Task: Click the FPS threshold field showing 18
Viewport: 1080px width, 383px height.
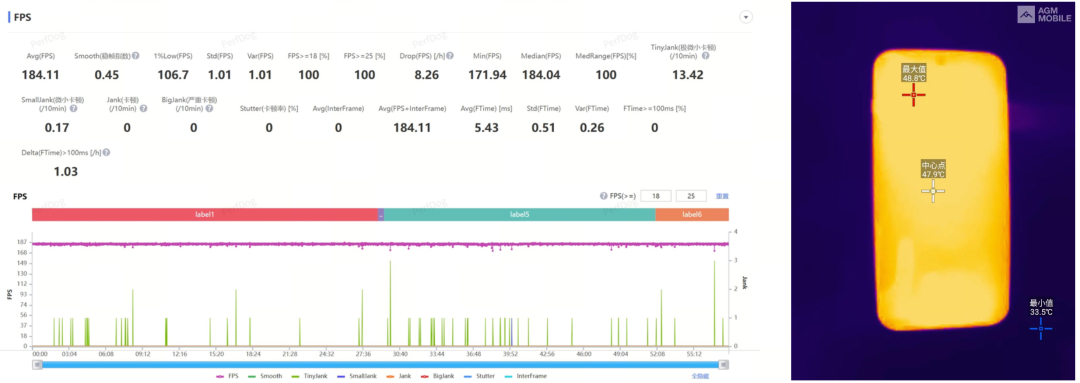Action: point(656,196)
